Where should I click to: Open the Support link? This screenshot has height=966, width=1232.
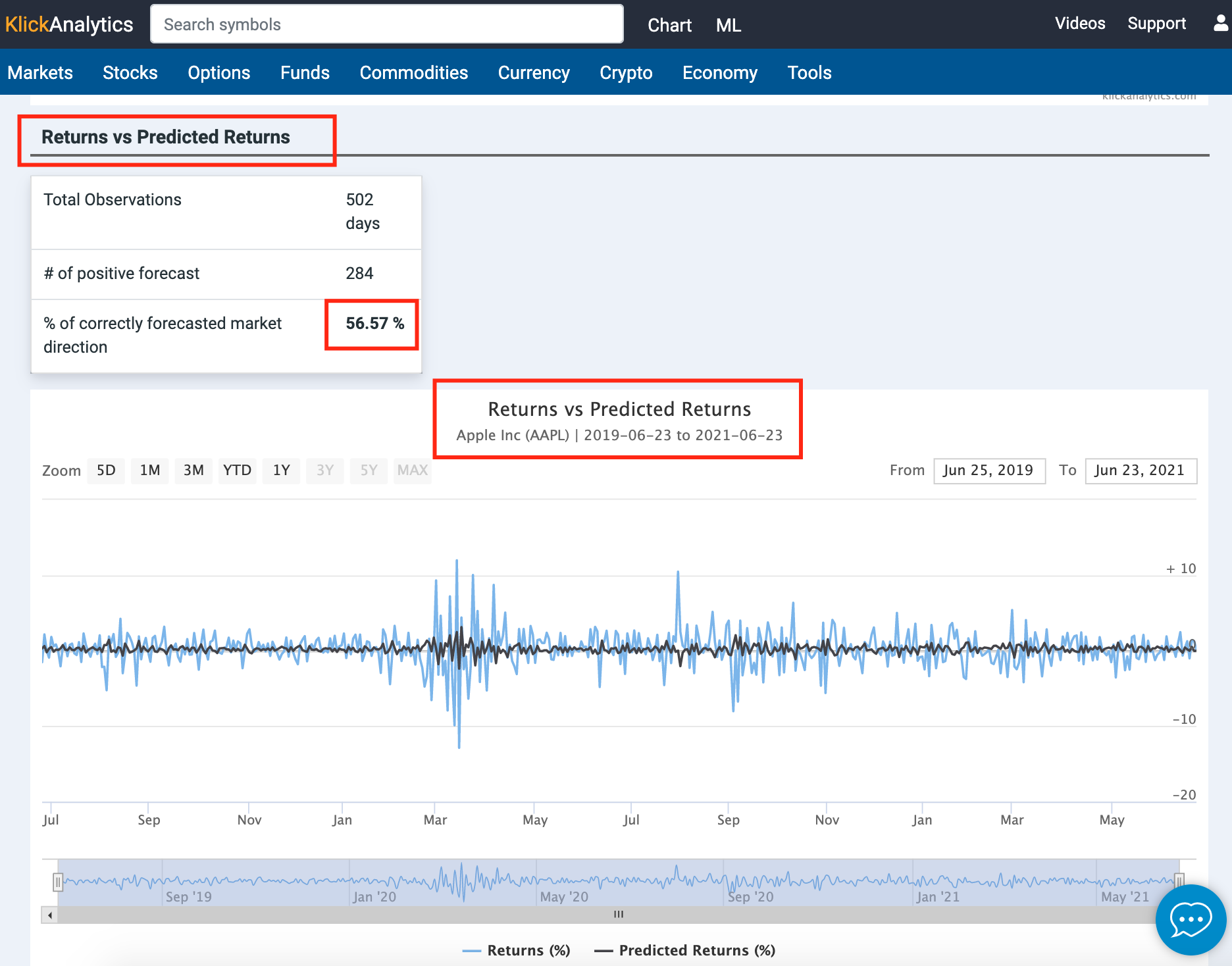point(1156,23)
